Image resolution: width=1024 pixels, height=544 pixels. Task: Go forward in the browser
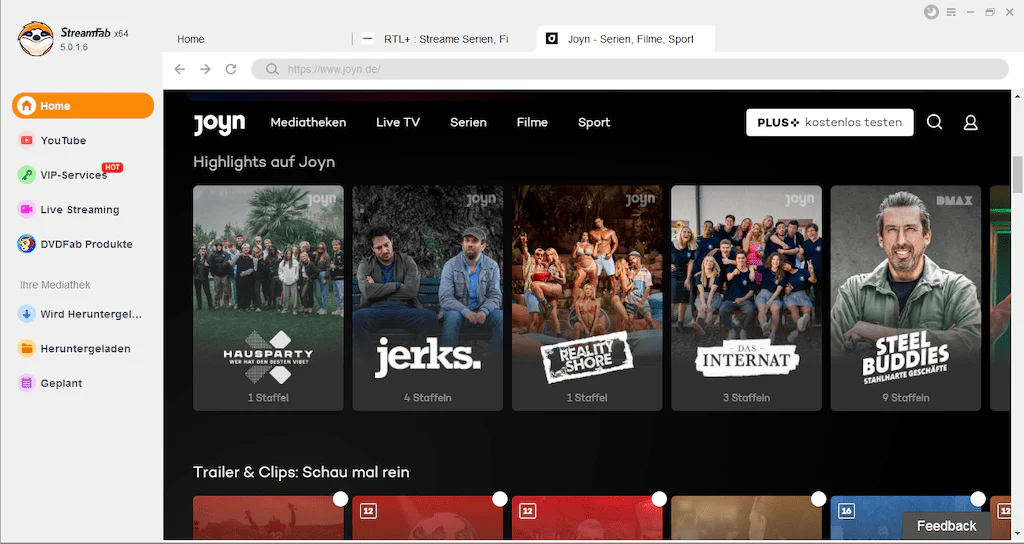click(205, 69)
